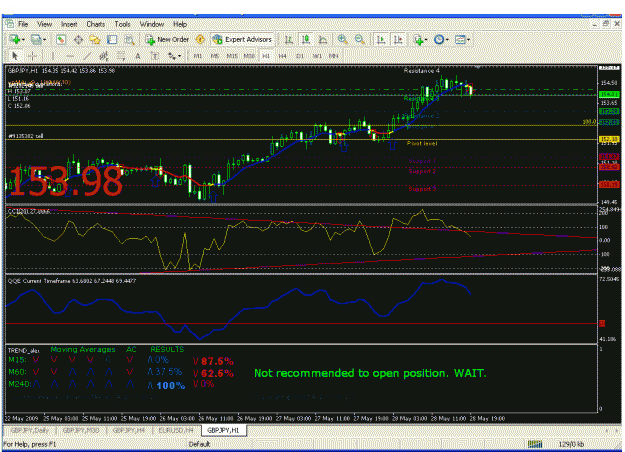625x452 pixels.
Task: Select the equidistant channel tool
Action: [x=104, y=56]
